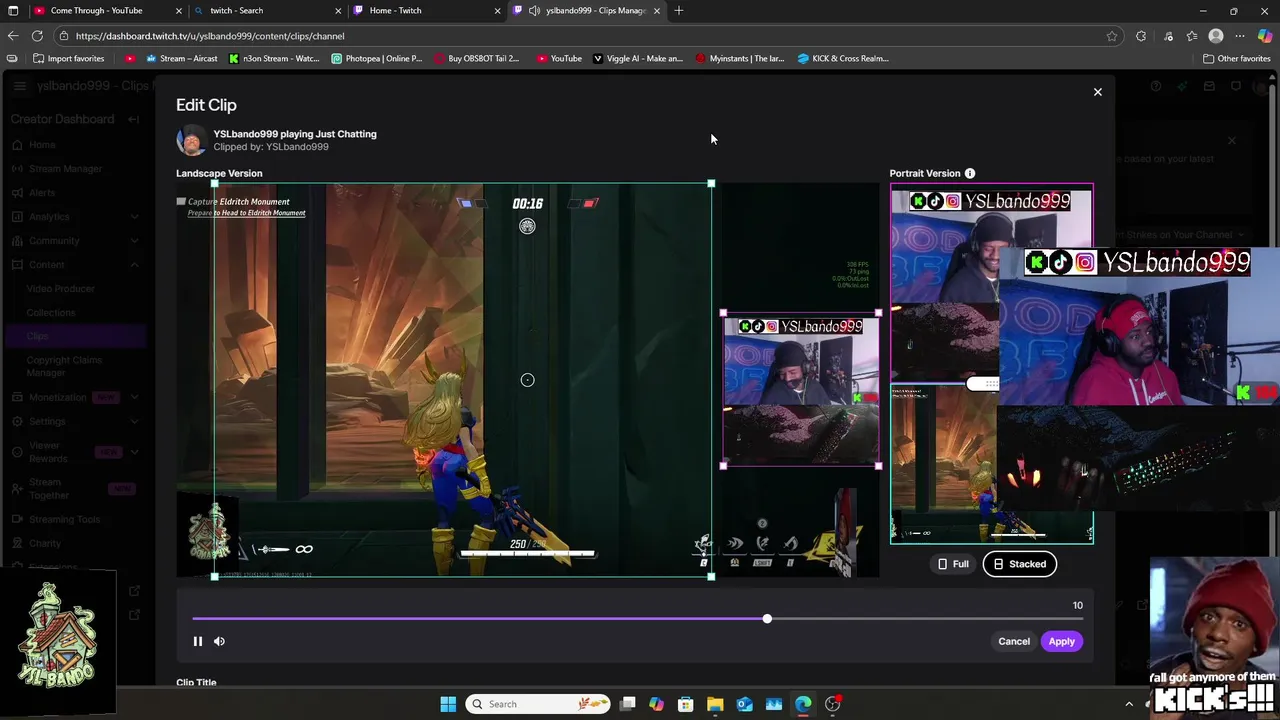Viewport: 1280px width, 720px height.
Task: Click the YSLbando999 streamer avatar
Action: coord(191,140)
